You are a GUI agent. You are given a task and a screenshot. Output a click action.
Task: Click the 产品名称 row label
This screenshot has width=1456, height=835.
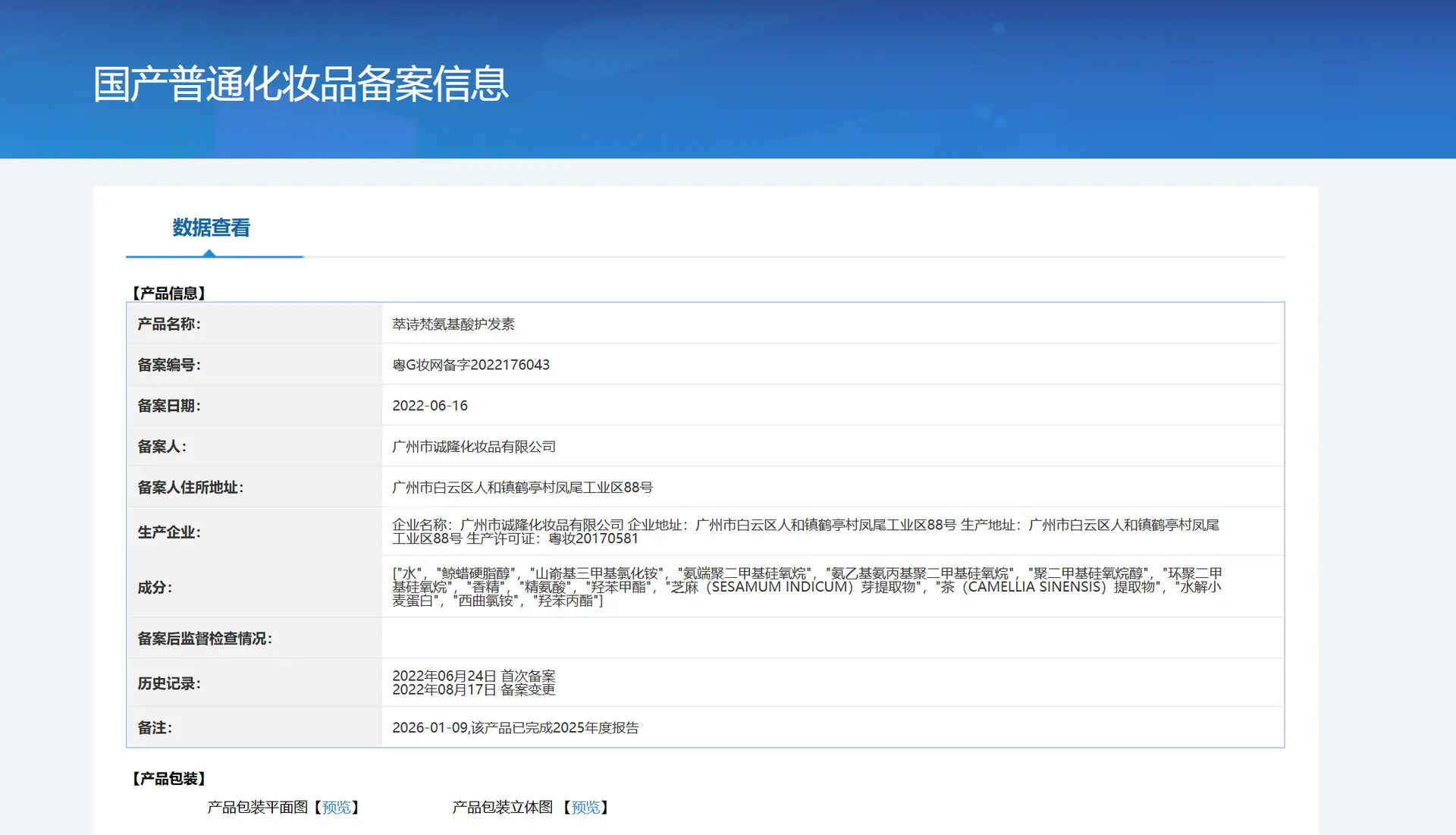tap(169, 324)
